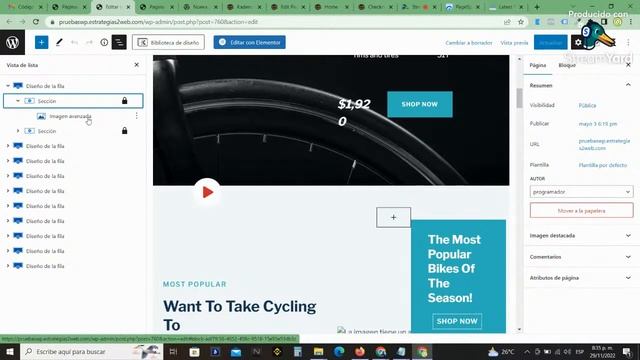The width and height of the screenshot is (640, 360).
Task: Expand the second Diseño de la fila row
Action: [8, 146]
